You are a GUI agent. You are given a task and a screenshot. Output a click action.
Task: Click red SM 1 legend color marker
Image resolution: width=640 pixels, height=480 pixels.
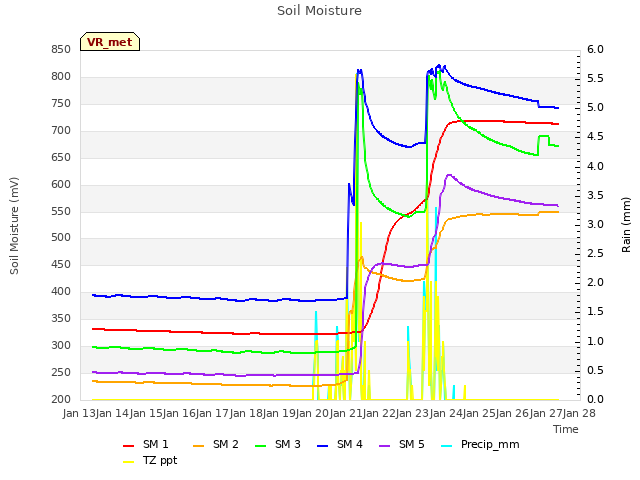point(129,446)
